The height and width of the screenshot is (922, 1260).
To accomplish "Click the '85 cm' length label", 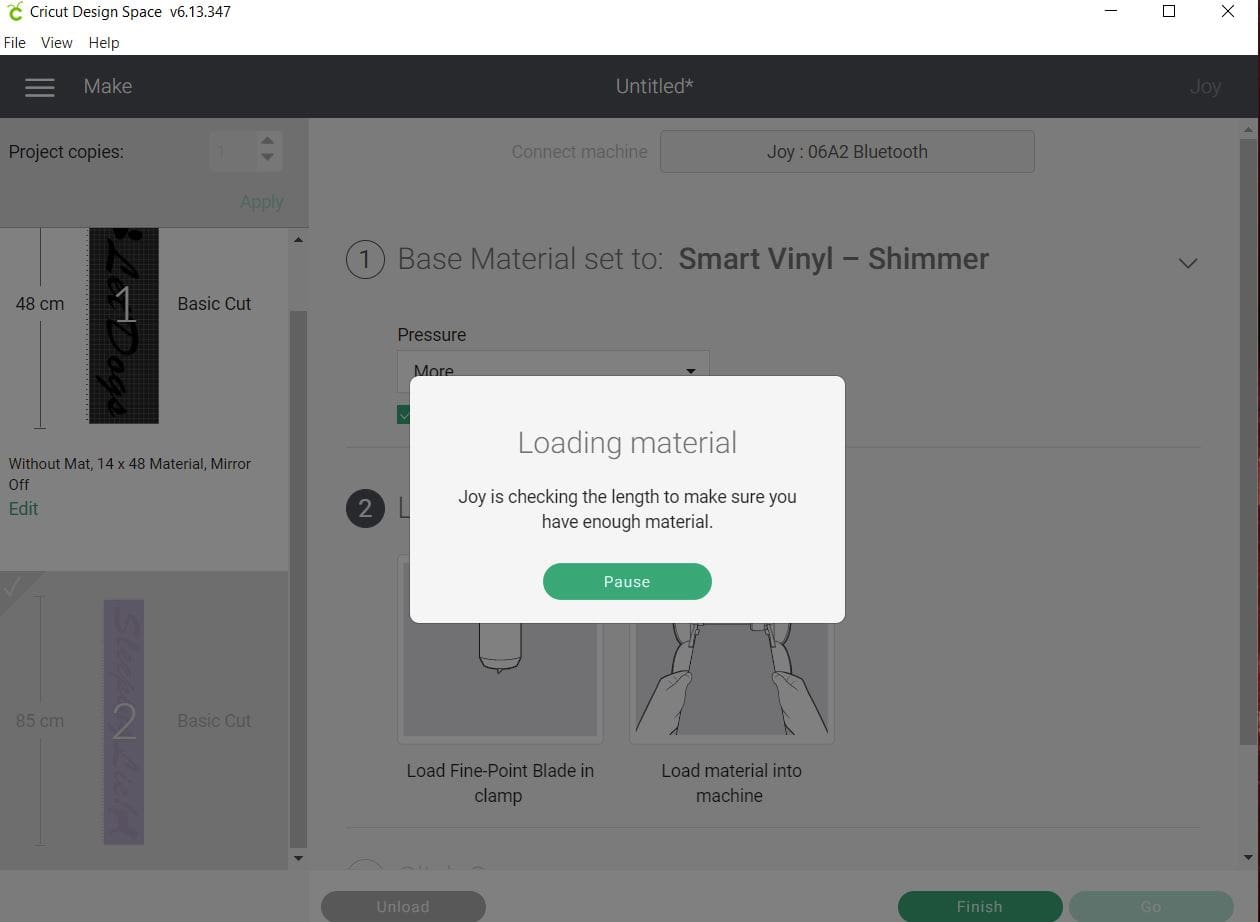I will tap(40, 721).
